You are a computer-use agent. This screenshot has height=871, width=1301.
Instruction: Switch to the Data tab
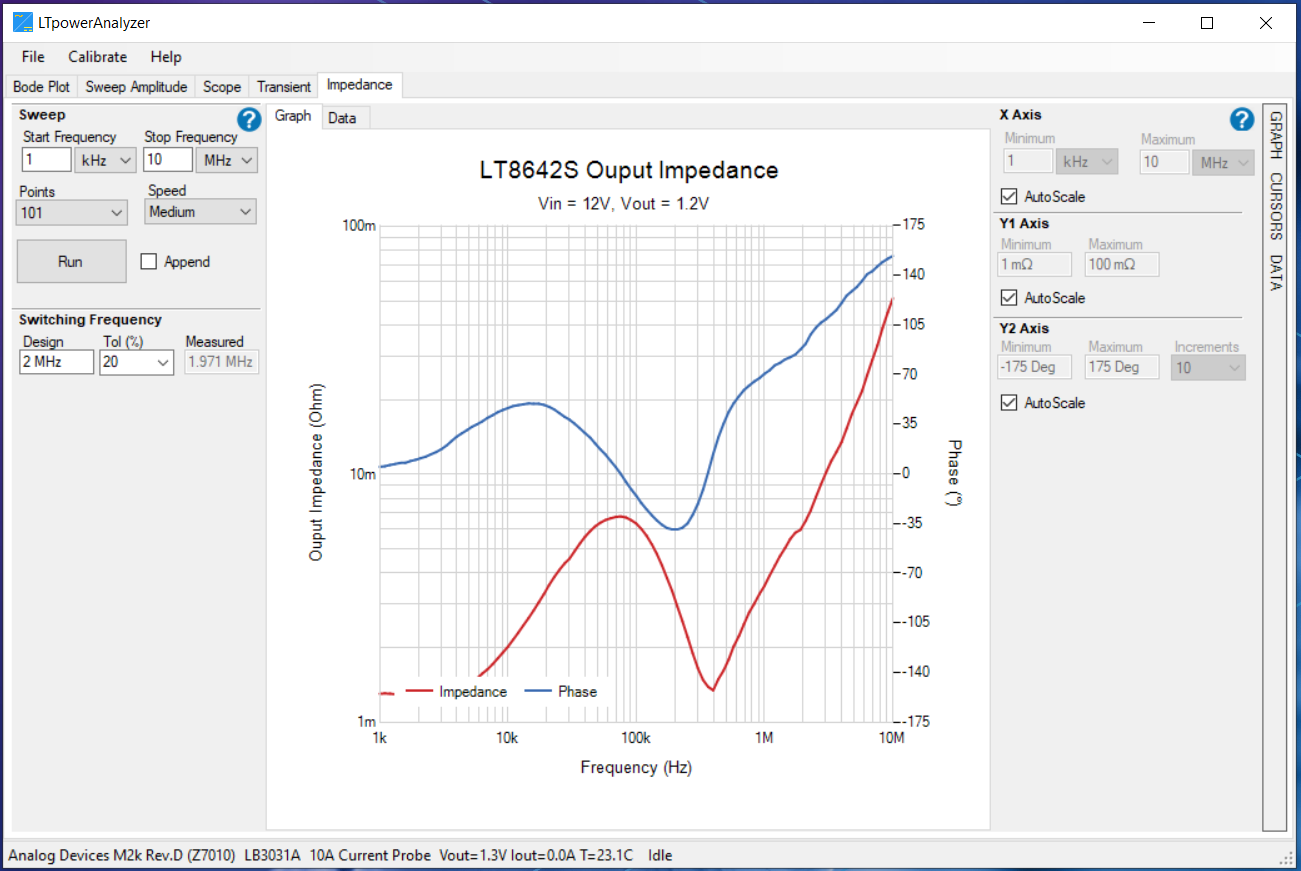(344, 117)
